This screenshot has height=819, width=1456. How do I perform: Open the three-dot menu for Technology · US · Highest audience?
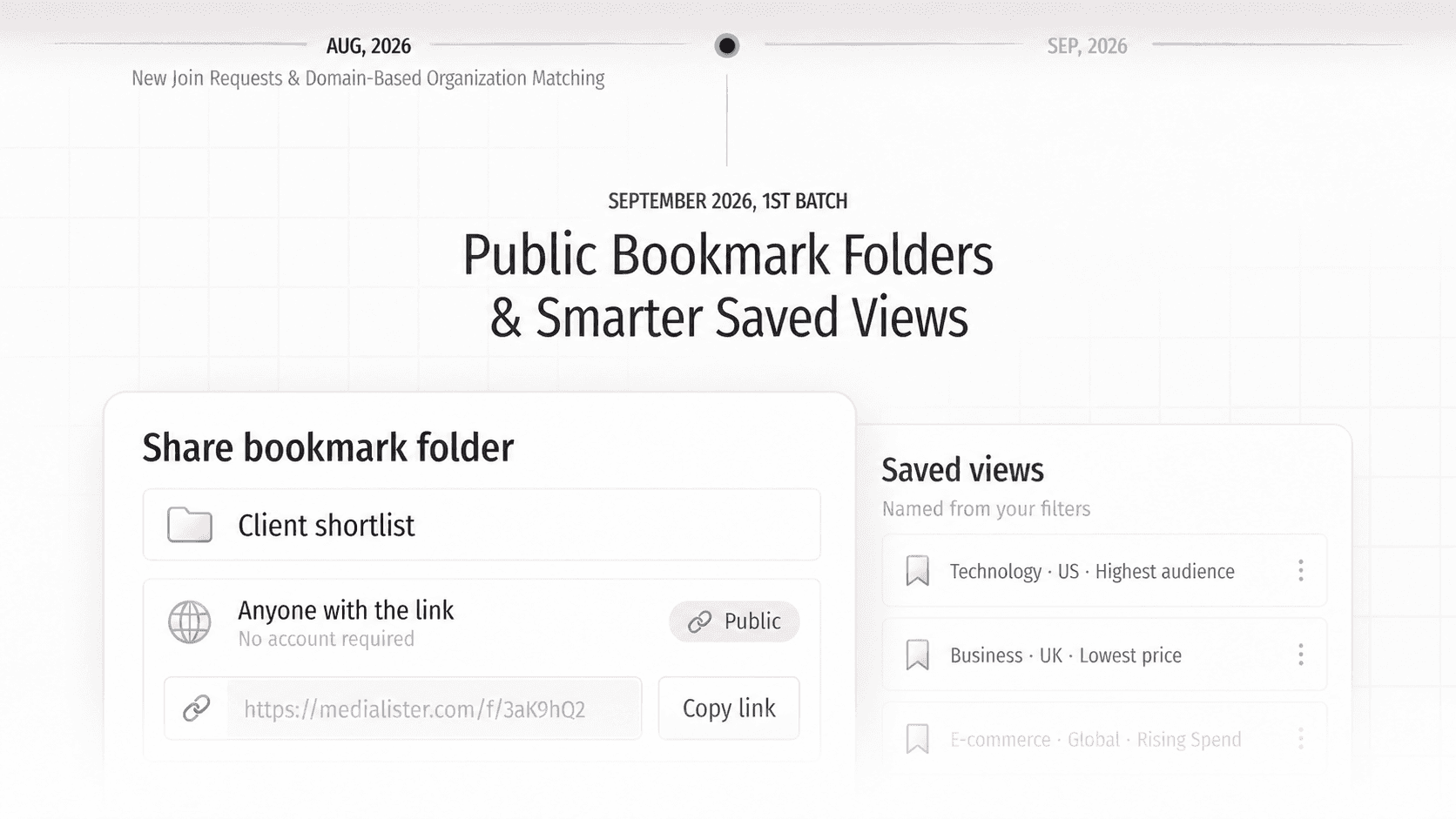1300,571
